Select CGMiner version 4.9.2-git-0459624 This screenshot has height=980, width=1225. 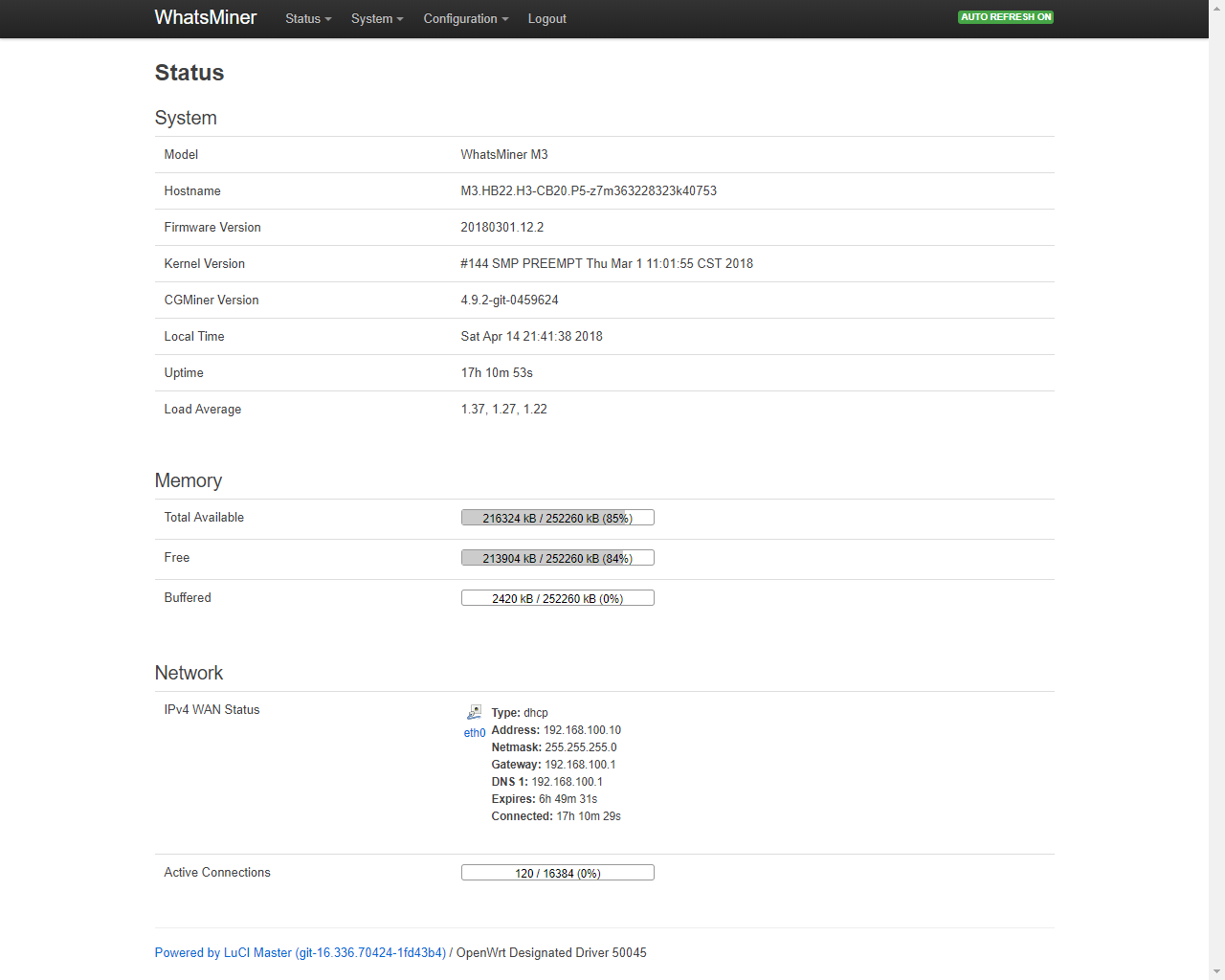point(510,300)
